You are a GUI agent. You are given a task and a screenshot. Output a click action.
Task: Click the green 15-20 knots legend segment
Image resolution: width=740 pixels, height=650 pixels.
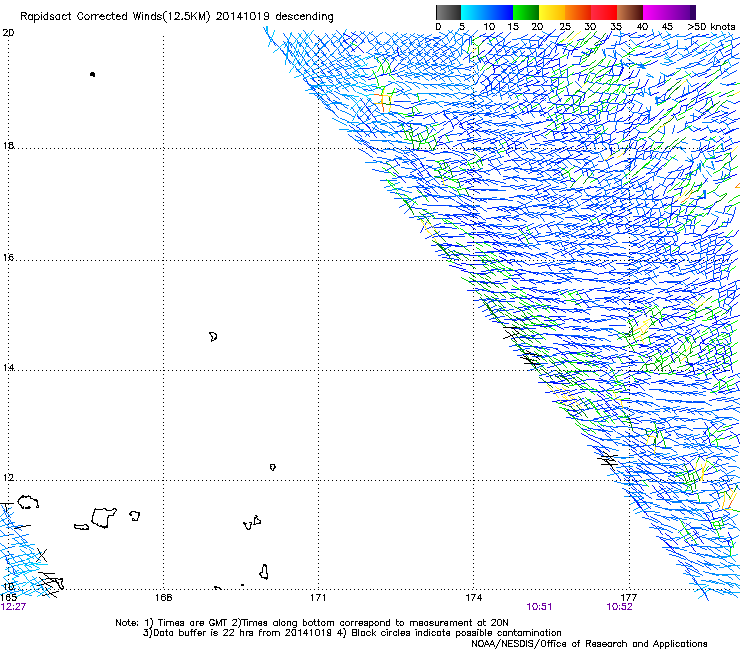[x=526, y=12]
